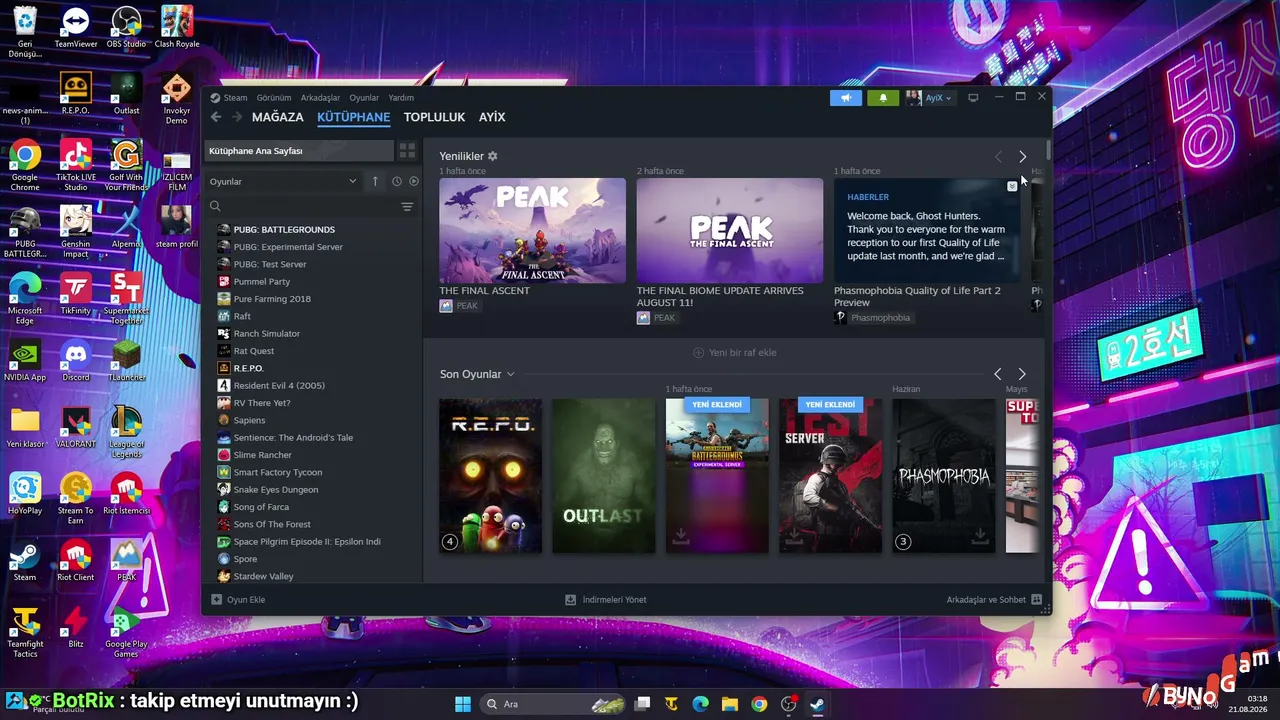Open the advanced filter icon in library sidebar
1280x720 pixels.
[x=407, y=207]
